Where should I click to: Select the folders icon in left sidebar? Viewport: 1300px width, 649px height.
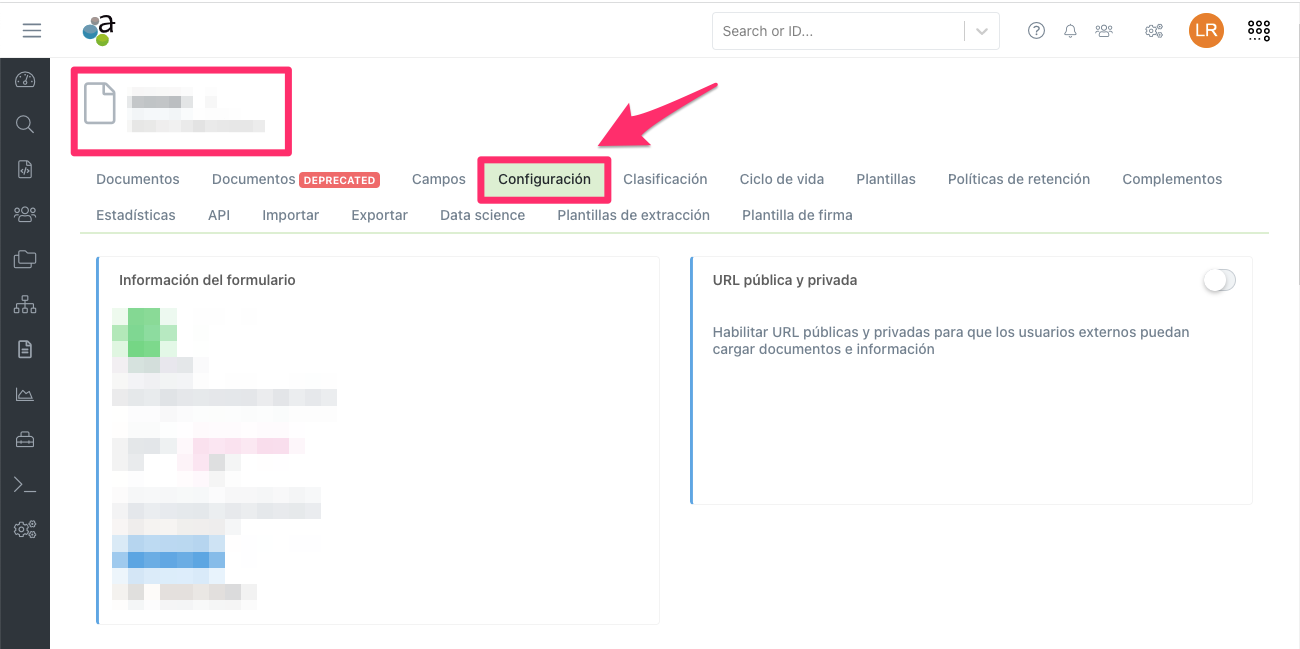click(x=24, y=259)
